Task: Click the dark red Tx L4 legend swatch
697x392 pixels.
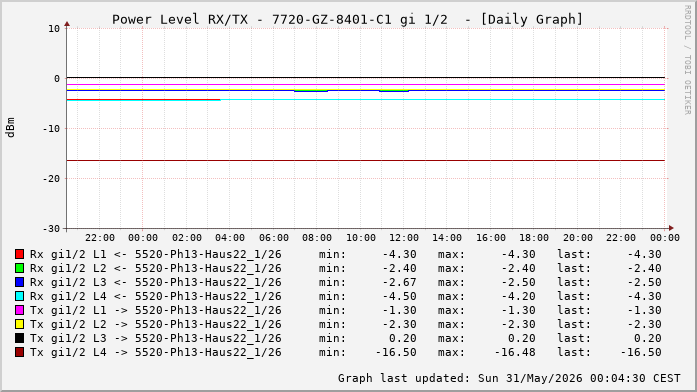Action: click(19, 352)
